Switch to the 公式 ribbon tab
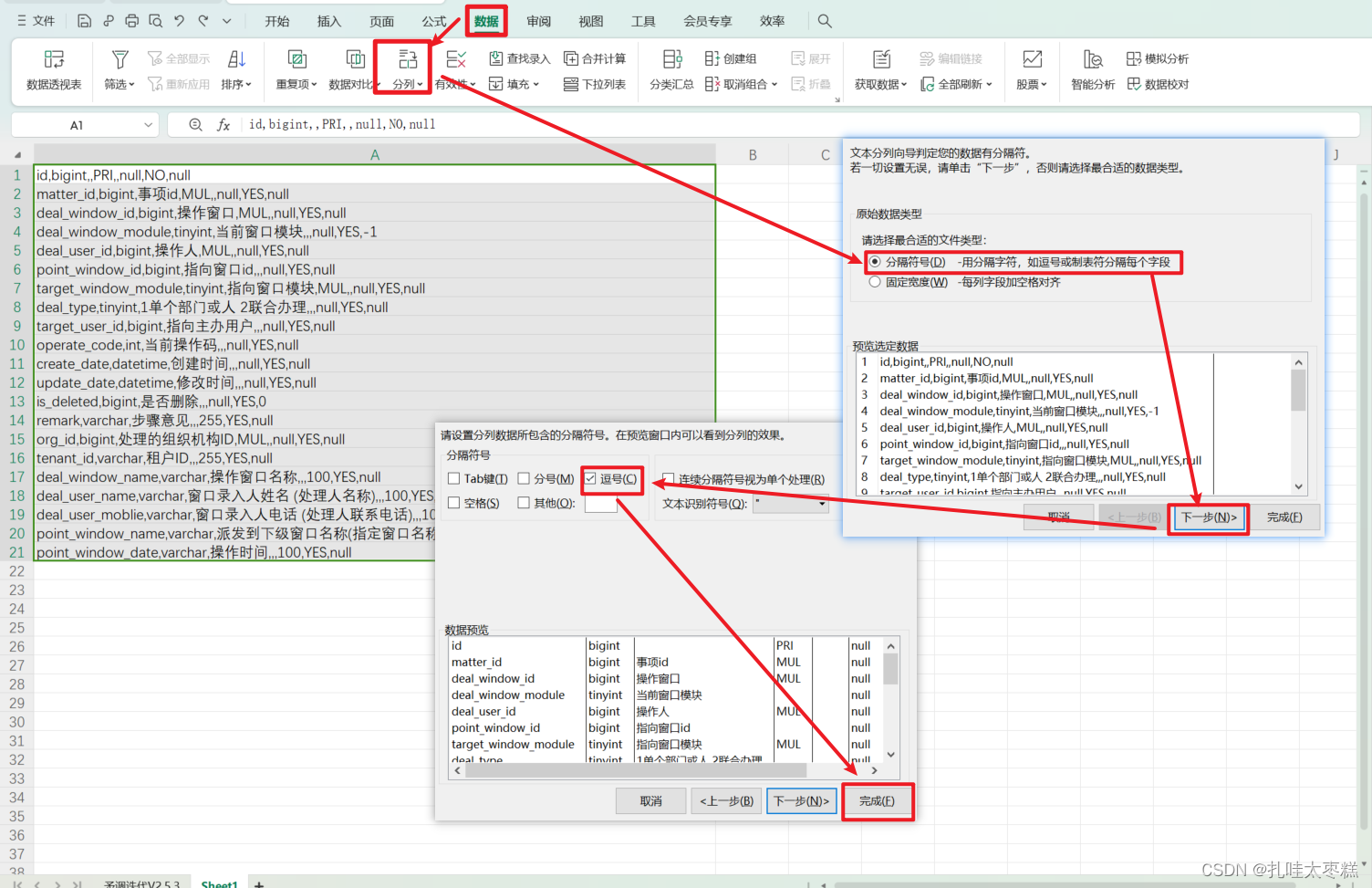The height and width of the screenshot is (888, 1372). (434, 21)
